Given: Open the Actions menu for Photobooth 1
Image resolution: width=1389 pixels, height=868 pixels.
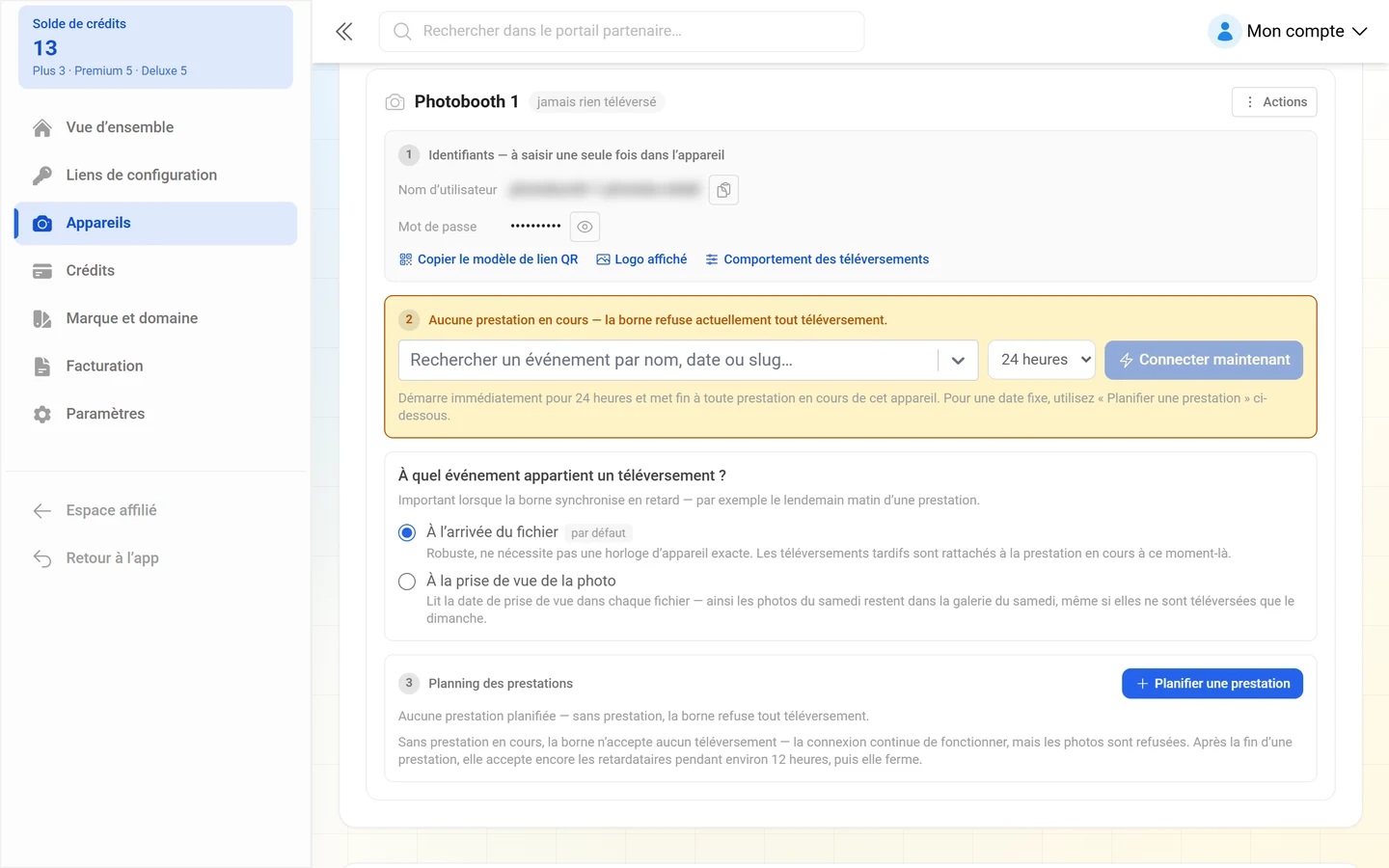Looking at the screenshot, I should tap(1274, 102).
